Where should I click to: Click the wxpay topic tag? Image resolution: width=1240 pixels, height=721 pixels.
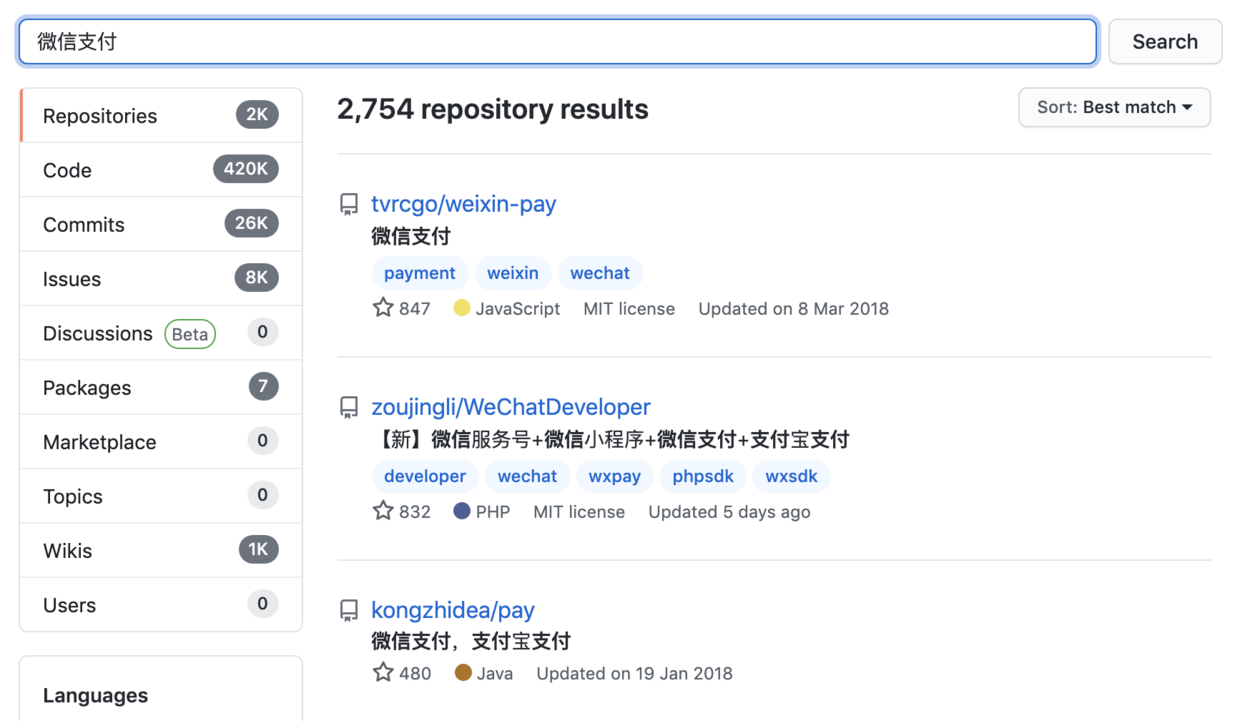point(615,476)
